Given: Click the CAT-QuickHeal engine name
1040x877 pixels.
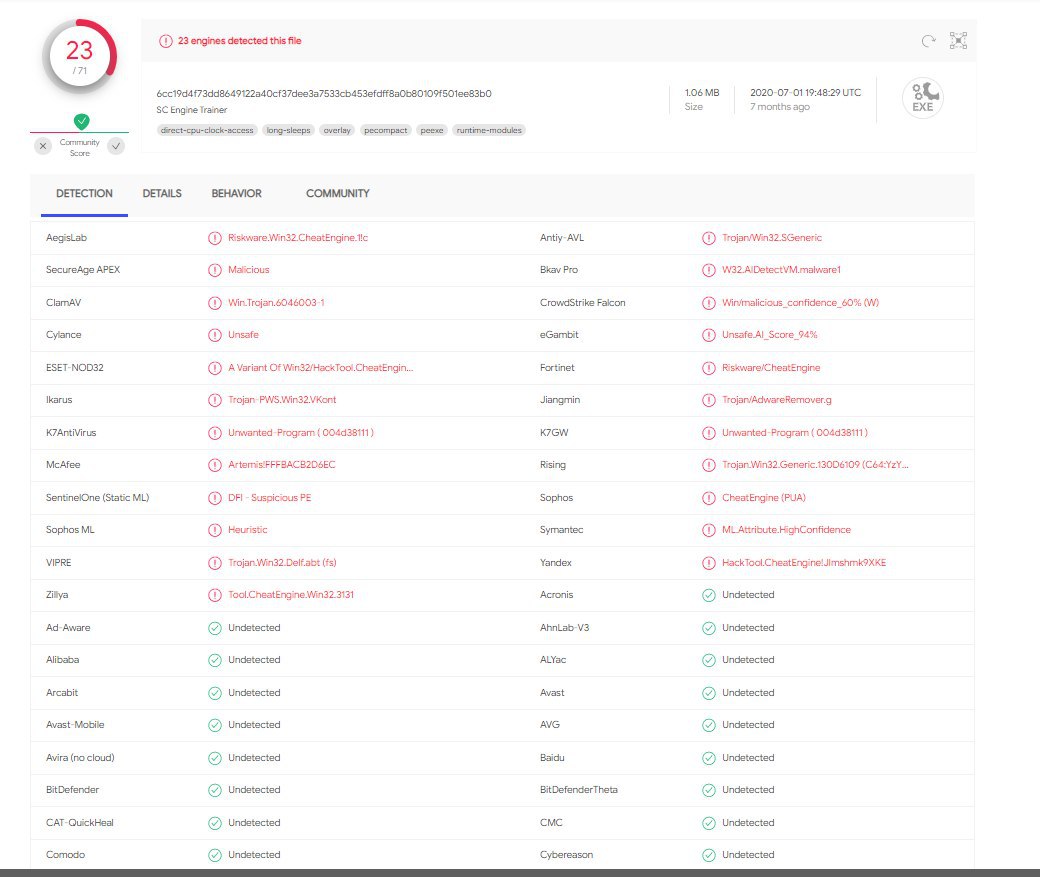Looking at the screenshot, I should pos(80,823).
